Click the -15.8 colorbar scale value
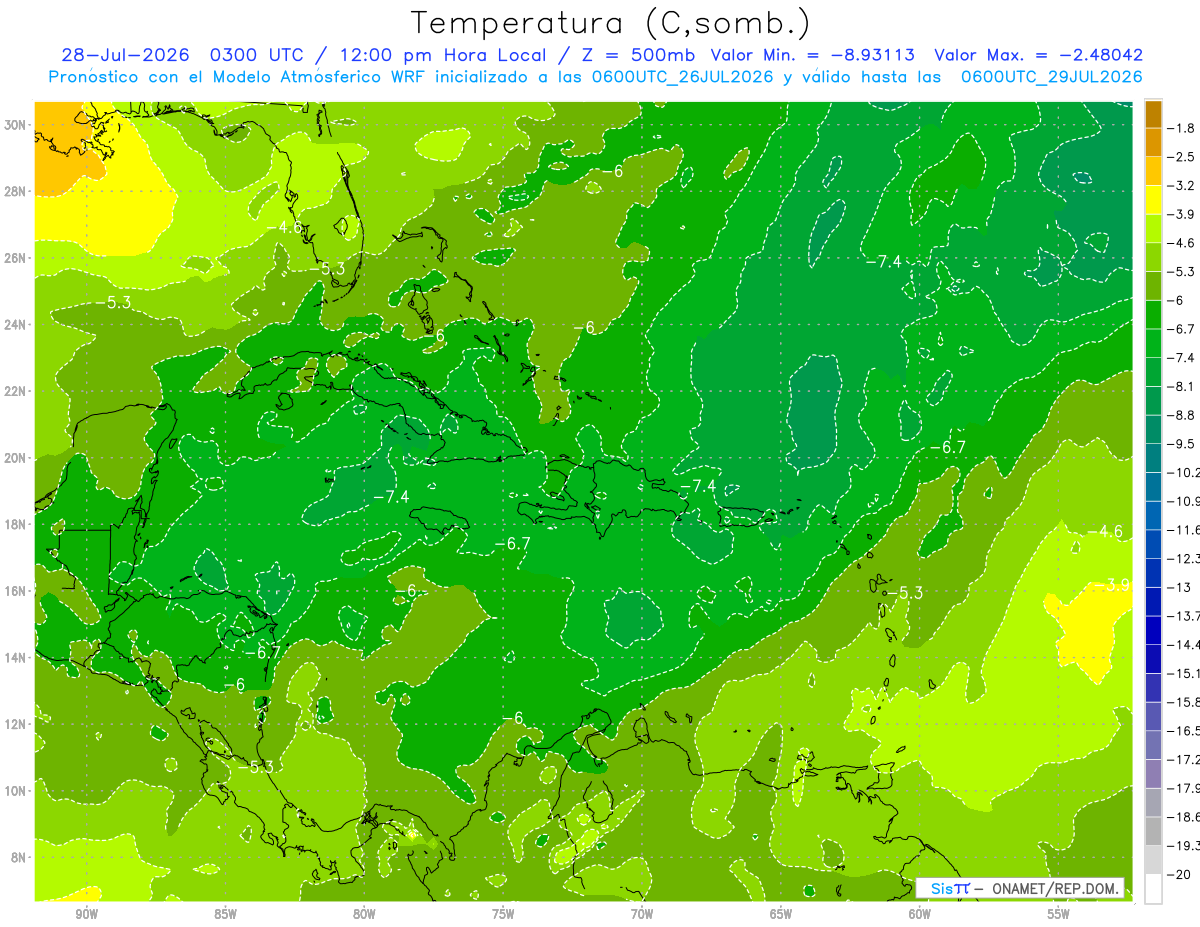Image resolution: width=1200 pixels, height=927 pixels. [x=1184, y=702]
